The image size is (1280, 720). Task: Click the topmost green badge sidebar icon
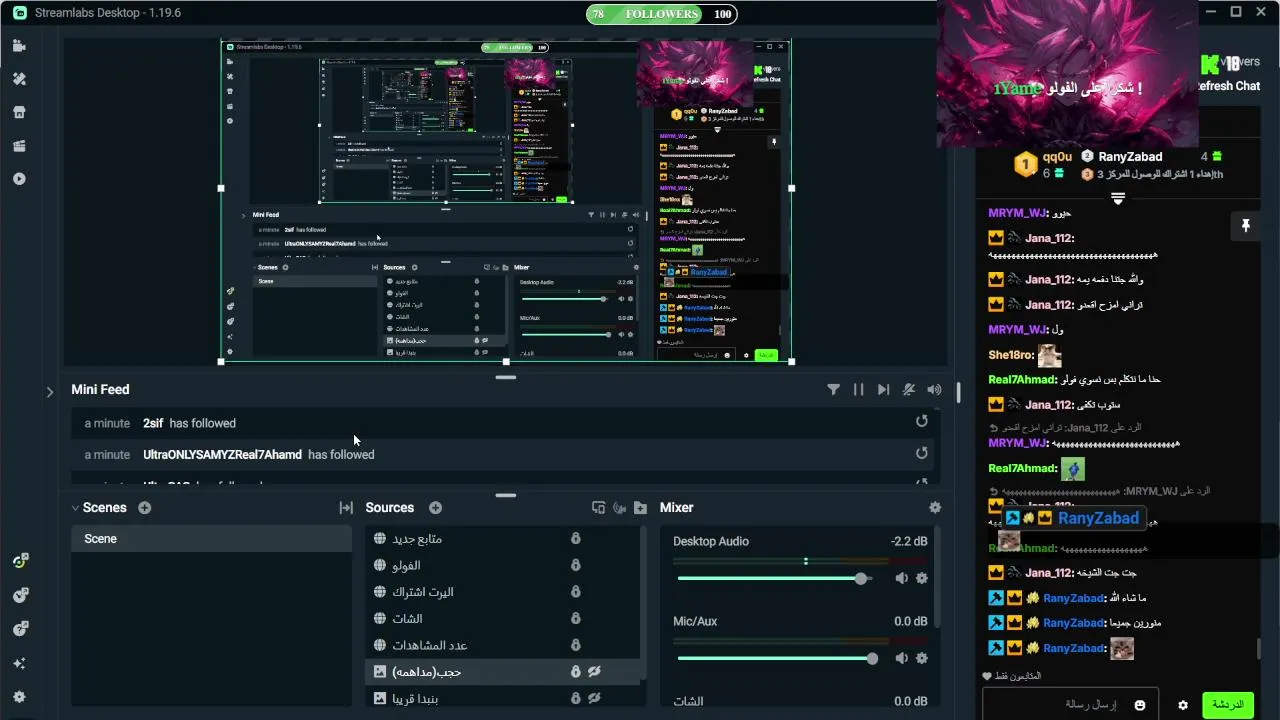(x=19, y=561)
